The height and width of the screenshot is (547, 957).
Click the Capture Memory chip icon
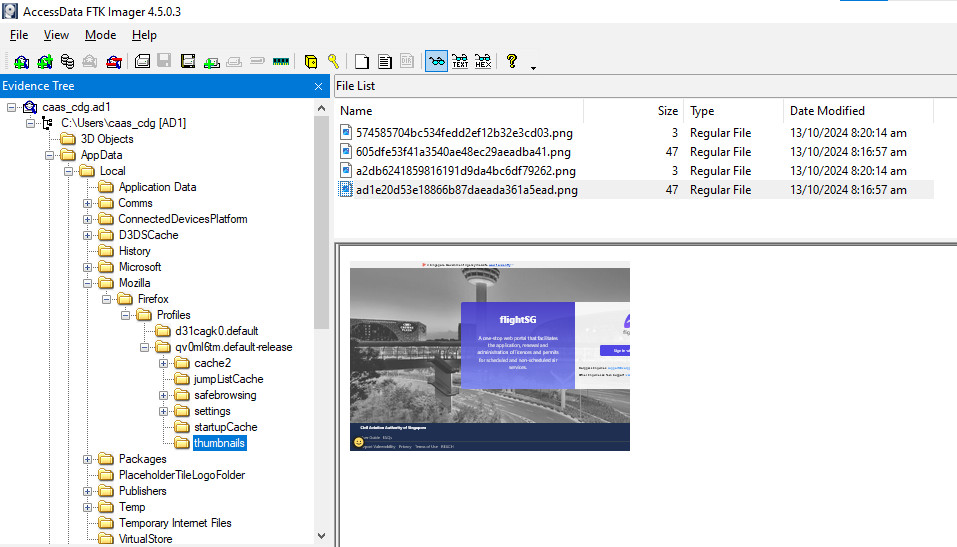click(281, 61)
